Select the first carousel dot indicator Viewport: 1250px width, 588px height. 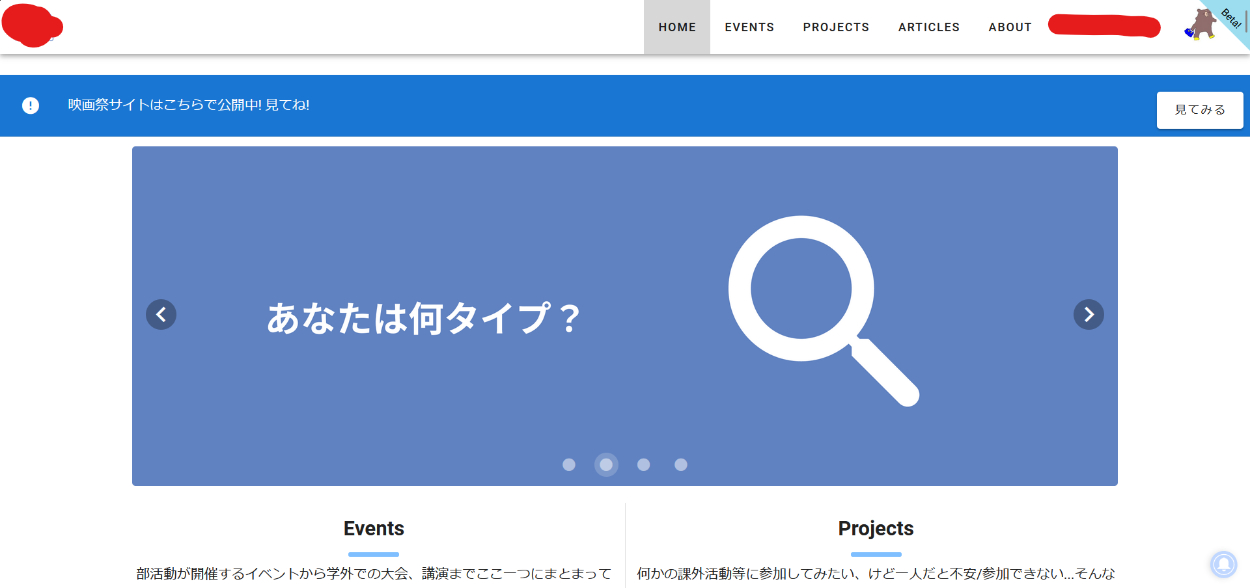[x=569, y=464]
